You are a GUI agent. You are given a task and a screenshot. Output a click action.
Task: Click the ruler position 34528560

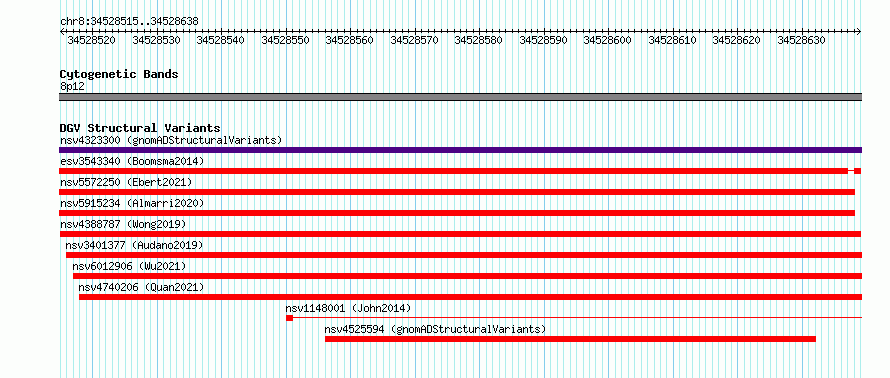click(x=350, y=40)
